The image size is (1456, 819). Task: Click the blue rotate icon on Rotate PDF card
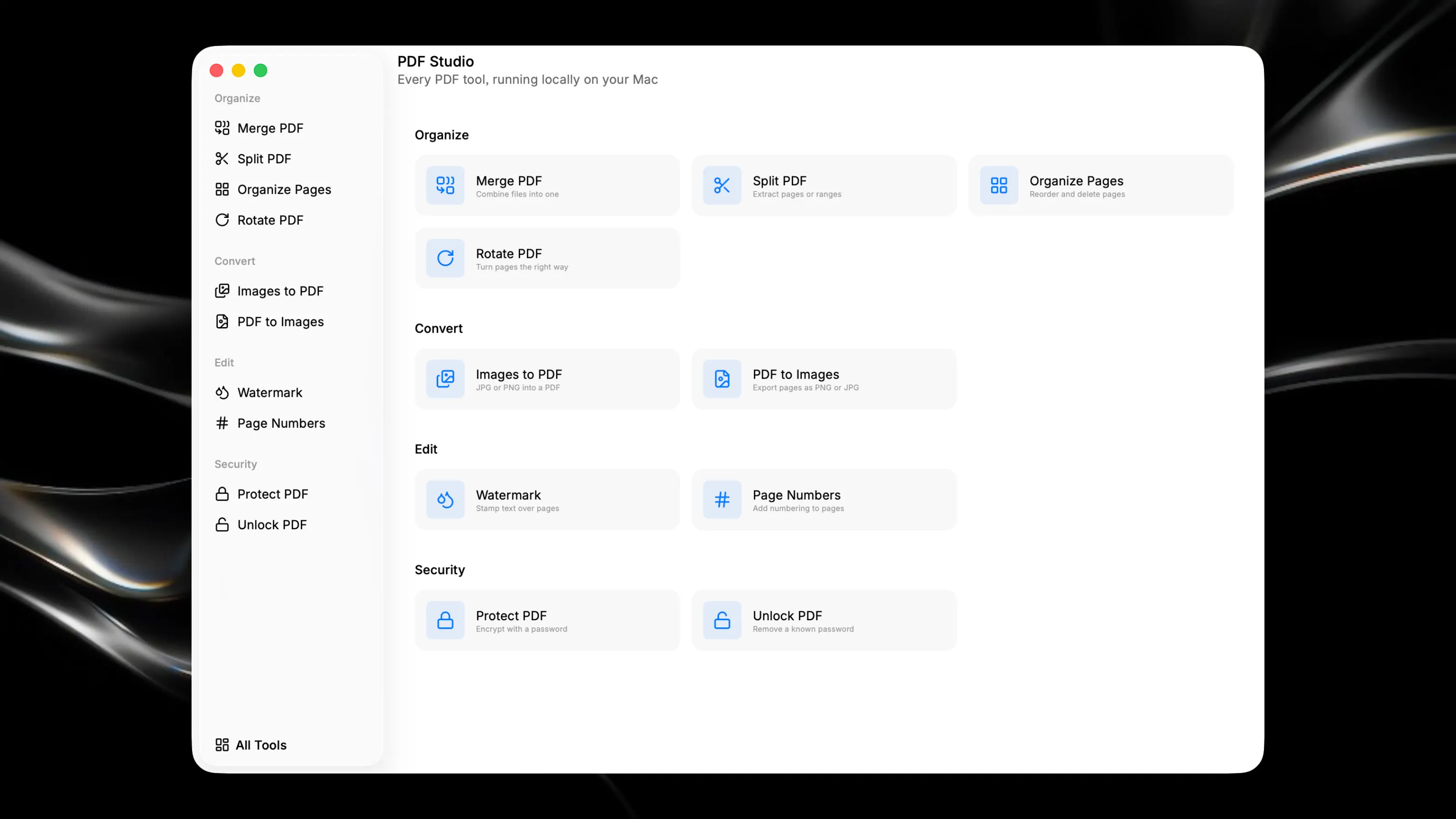pyautogui.click(x=445, y=258)
